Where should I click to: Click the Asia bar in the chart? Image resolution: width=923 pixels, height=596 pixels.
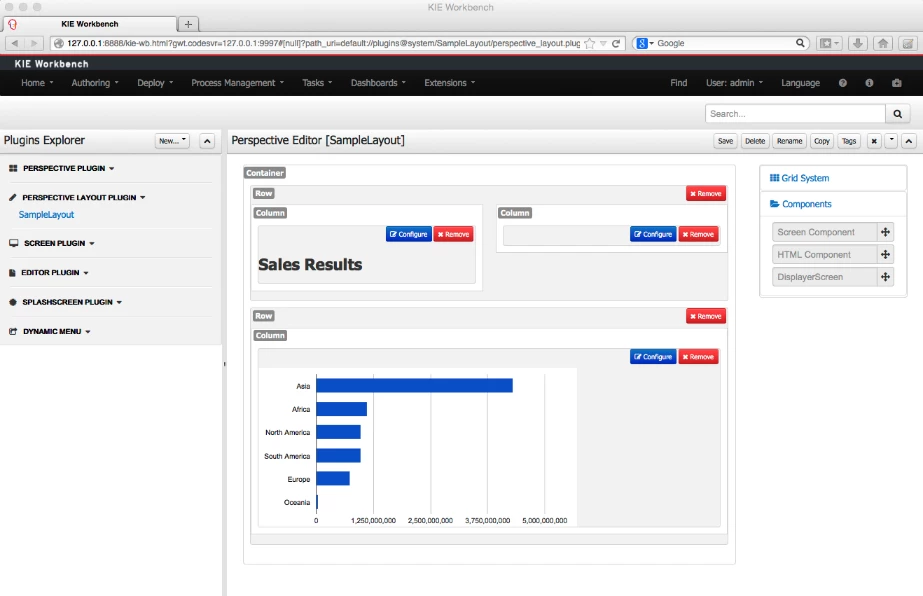coord(414,386)
